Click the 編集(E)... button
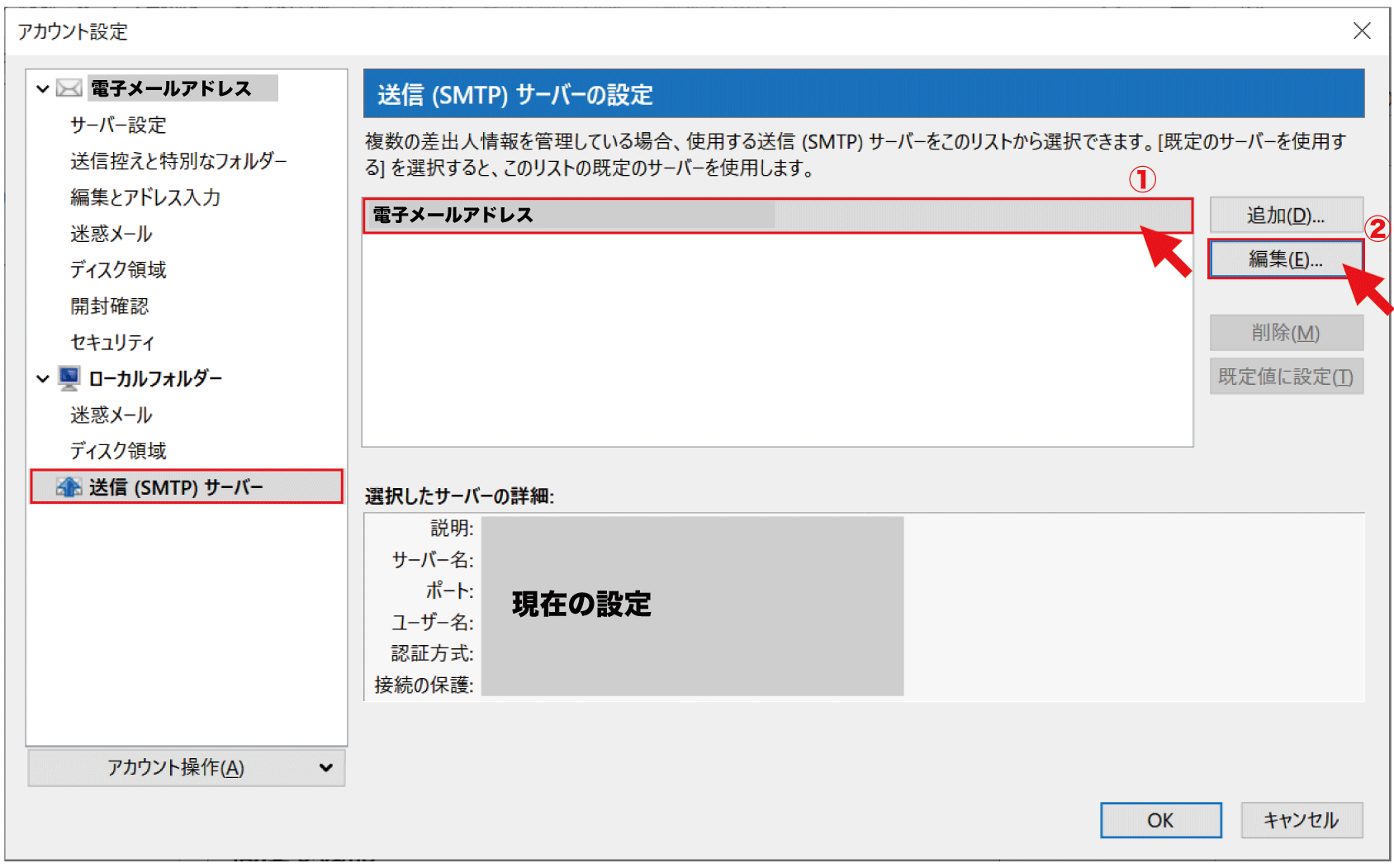 coord(1285,259)
